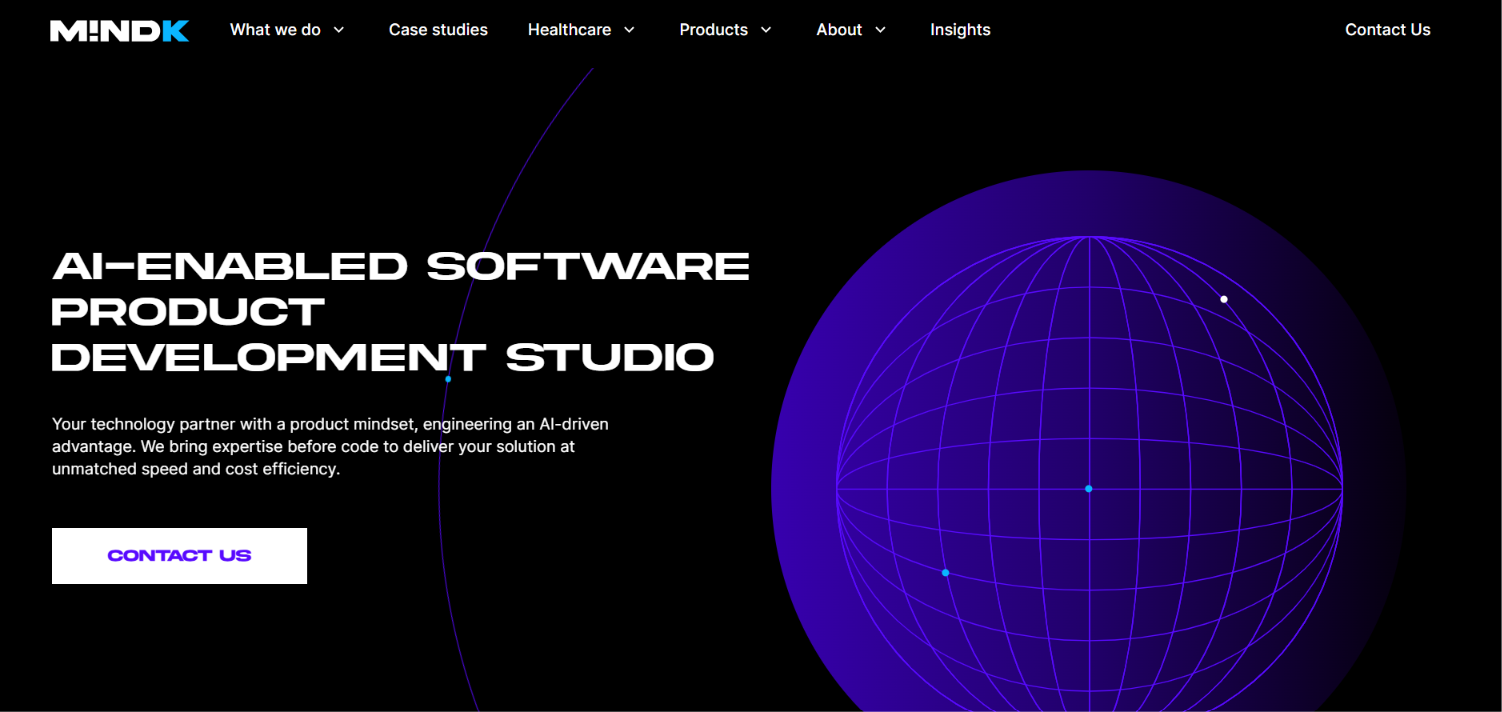Click Contact Us in the top navigation
Viewport: 1502px width, 712px height.
1388,30
